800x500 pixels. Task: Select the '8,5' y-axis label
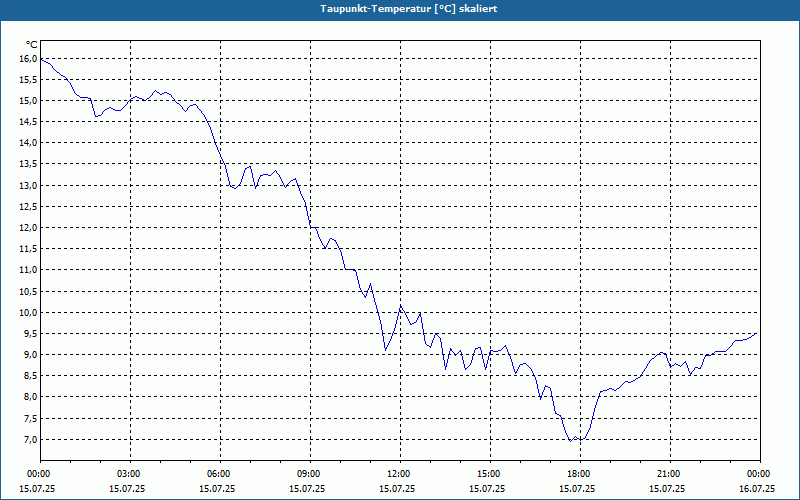click(x=31, y=376)
